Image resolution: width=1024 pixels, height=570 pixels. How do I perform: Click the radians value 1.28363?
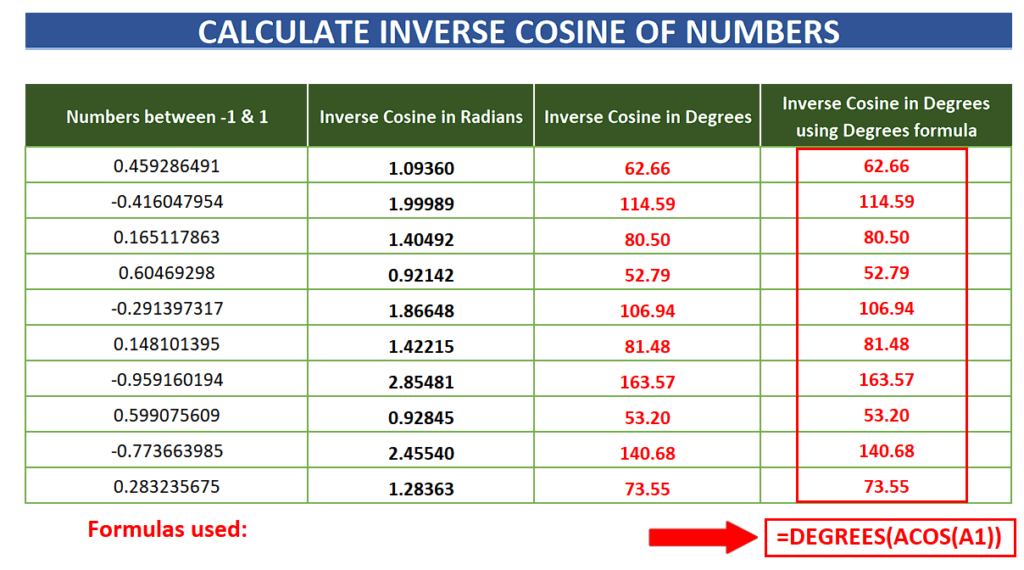point(421,489)
